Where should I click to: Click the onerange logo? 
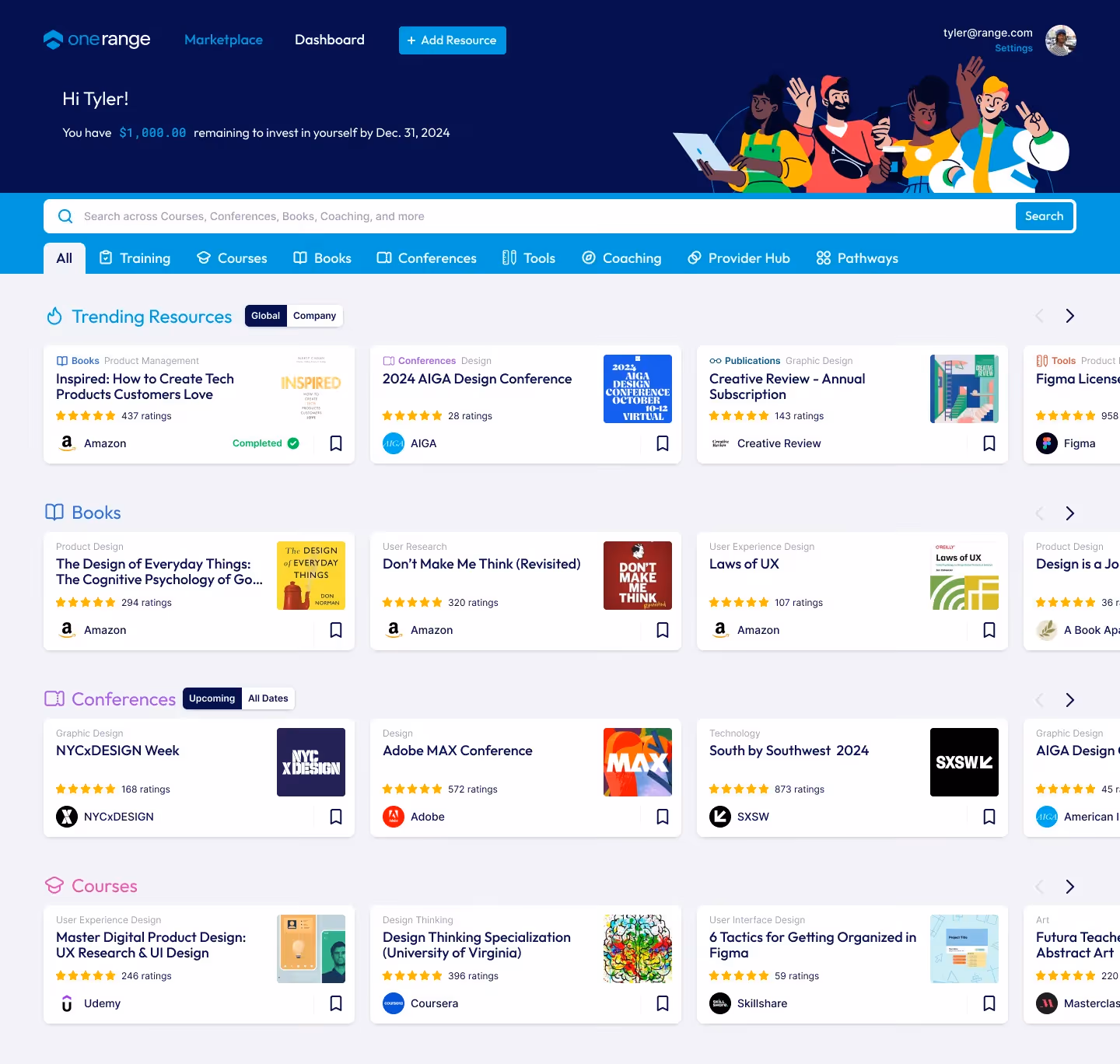click(x=97, y=40)
